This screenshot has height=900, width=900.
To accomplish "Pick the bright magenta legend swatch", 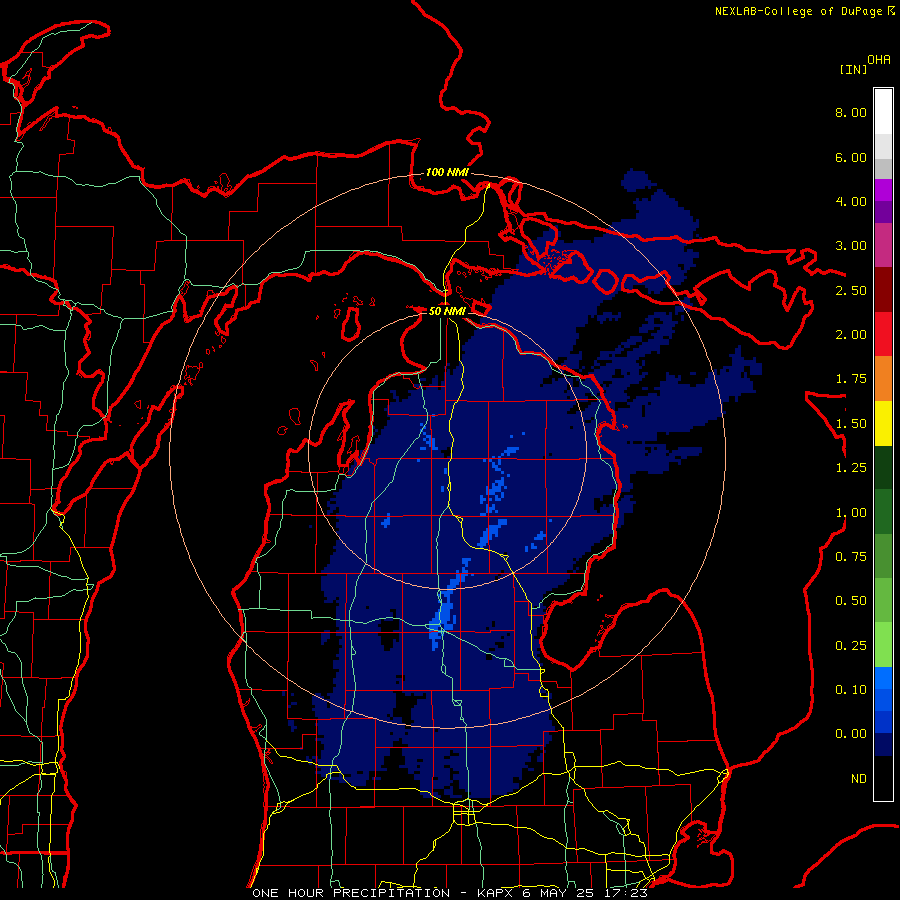I will [883, 190].
